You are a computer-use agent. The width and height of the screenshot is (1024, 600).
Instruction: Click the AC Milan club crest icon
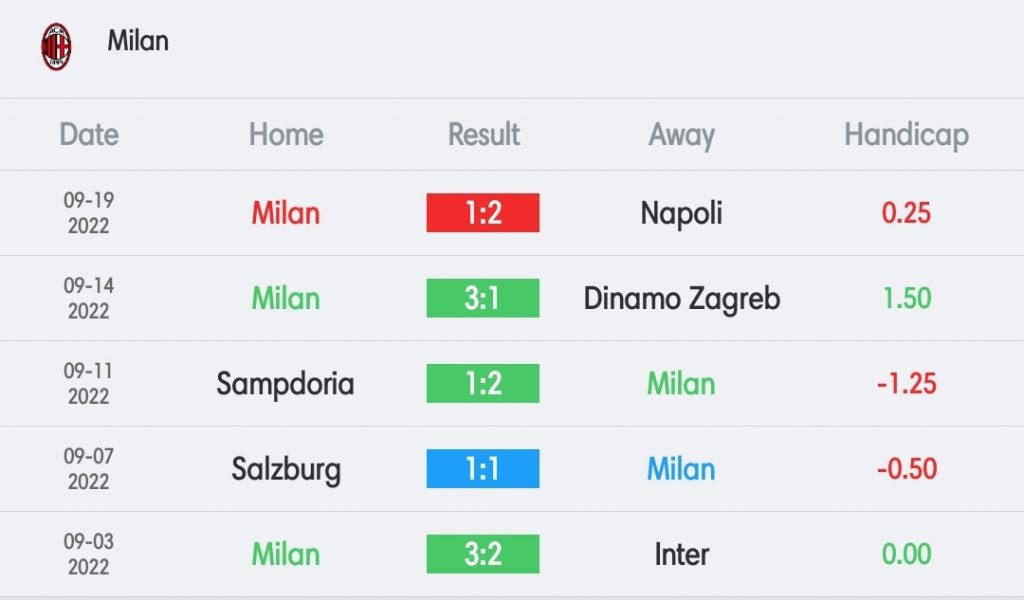[56, 46]
